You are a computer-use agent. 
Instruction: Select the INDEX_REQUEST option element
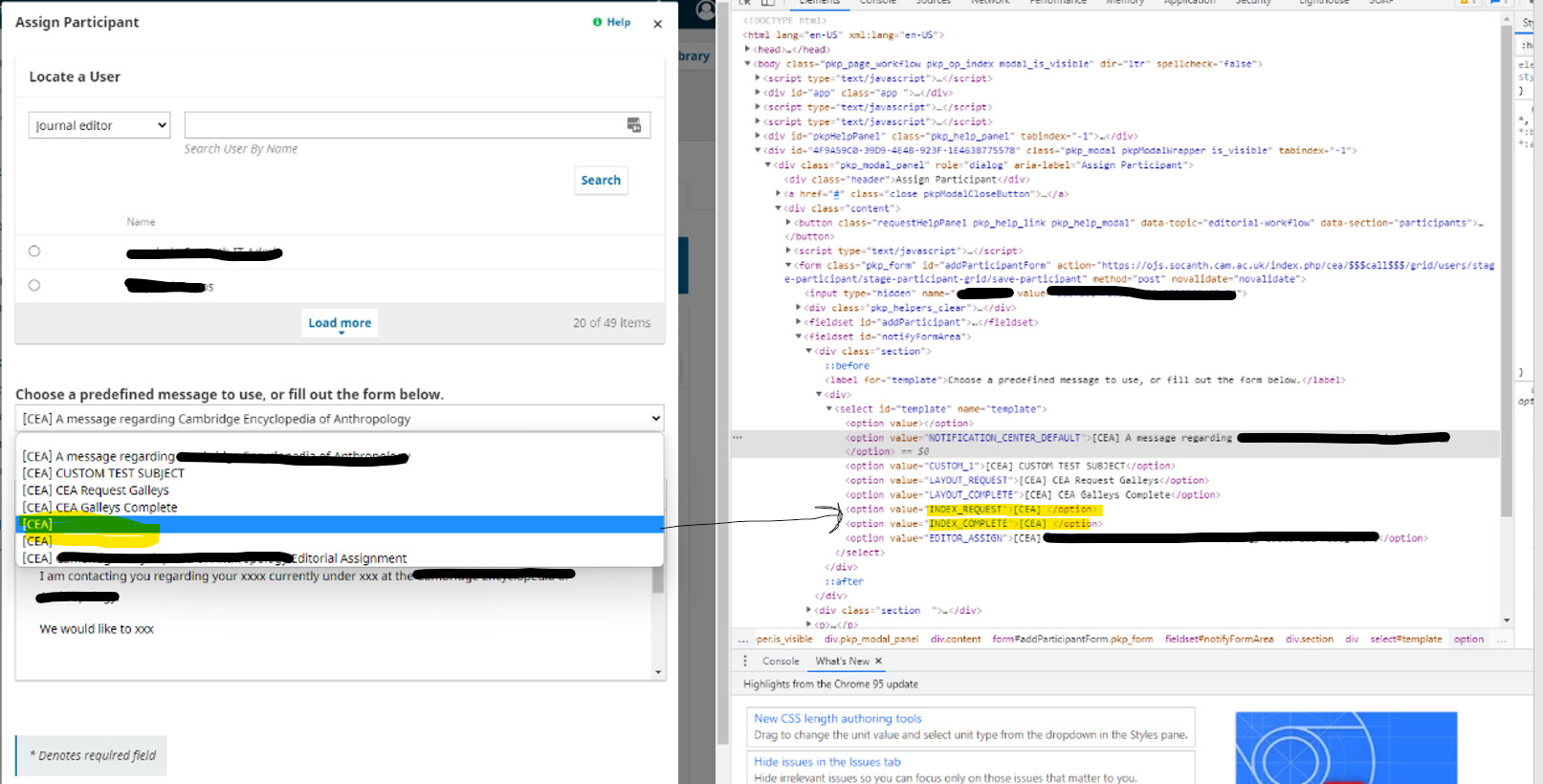974,510
